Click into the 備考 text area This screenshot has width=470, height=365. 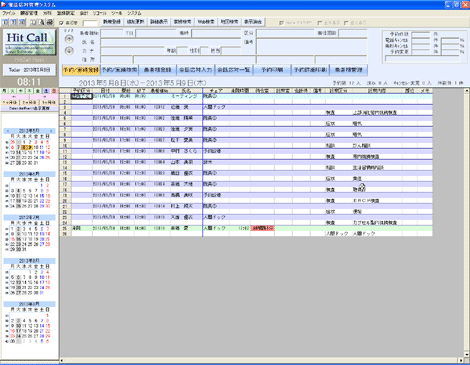point(311,46)
